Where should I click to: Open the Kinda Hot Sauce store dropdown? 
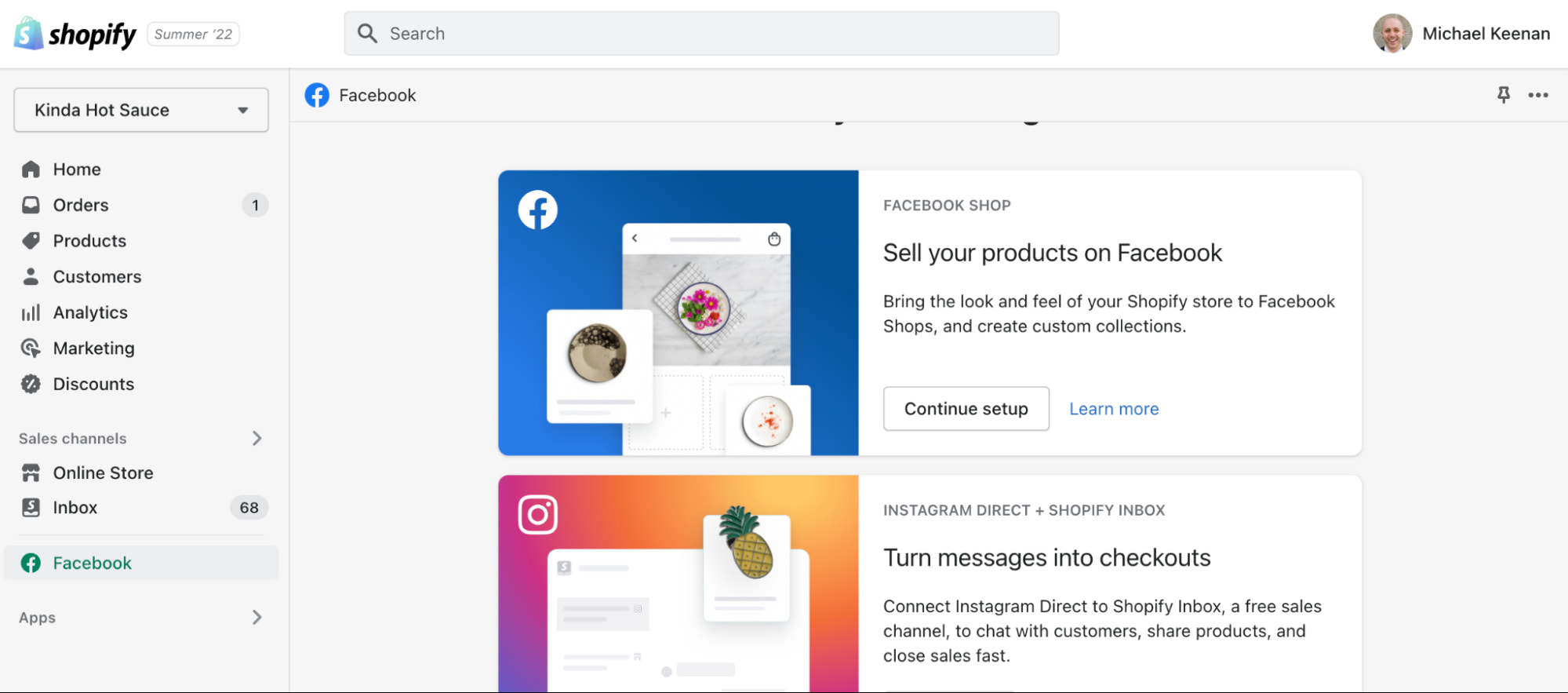141,110
